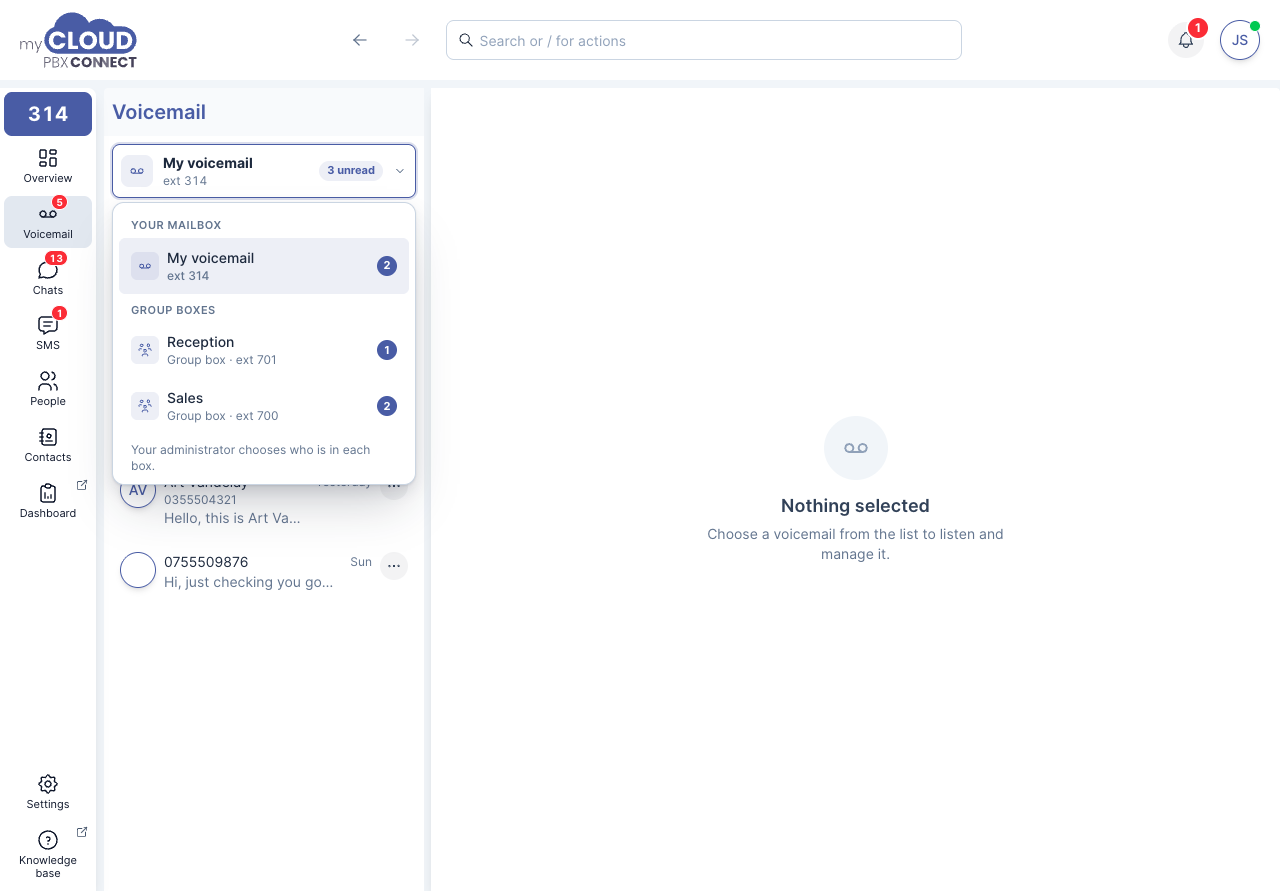This screenshot has width=1280, height=891.
Task: Select My voicemail ext 314 mailbox option
Action: [x=264, y=266]
